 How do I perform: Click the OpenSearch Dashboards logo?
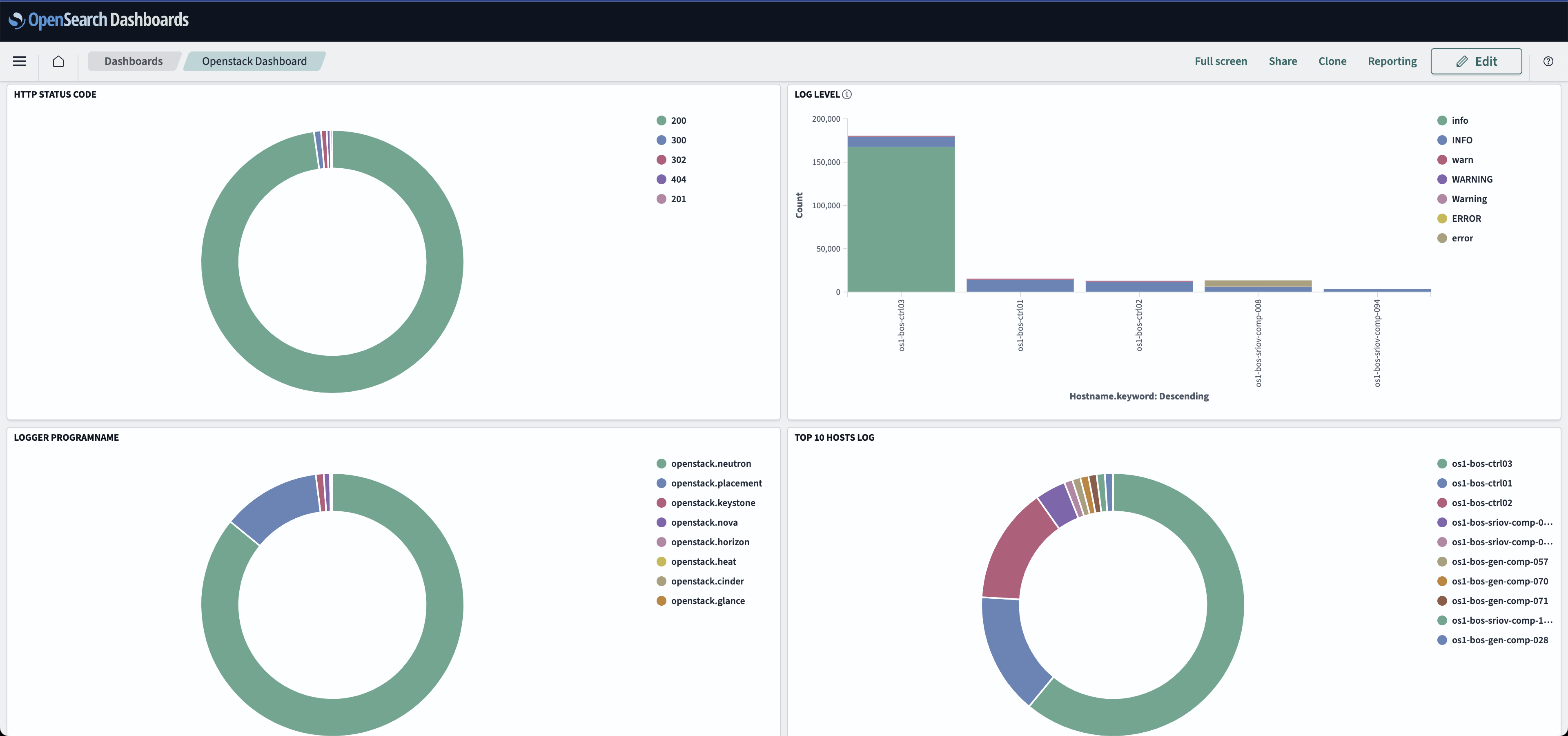click(98, 20)
